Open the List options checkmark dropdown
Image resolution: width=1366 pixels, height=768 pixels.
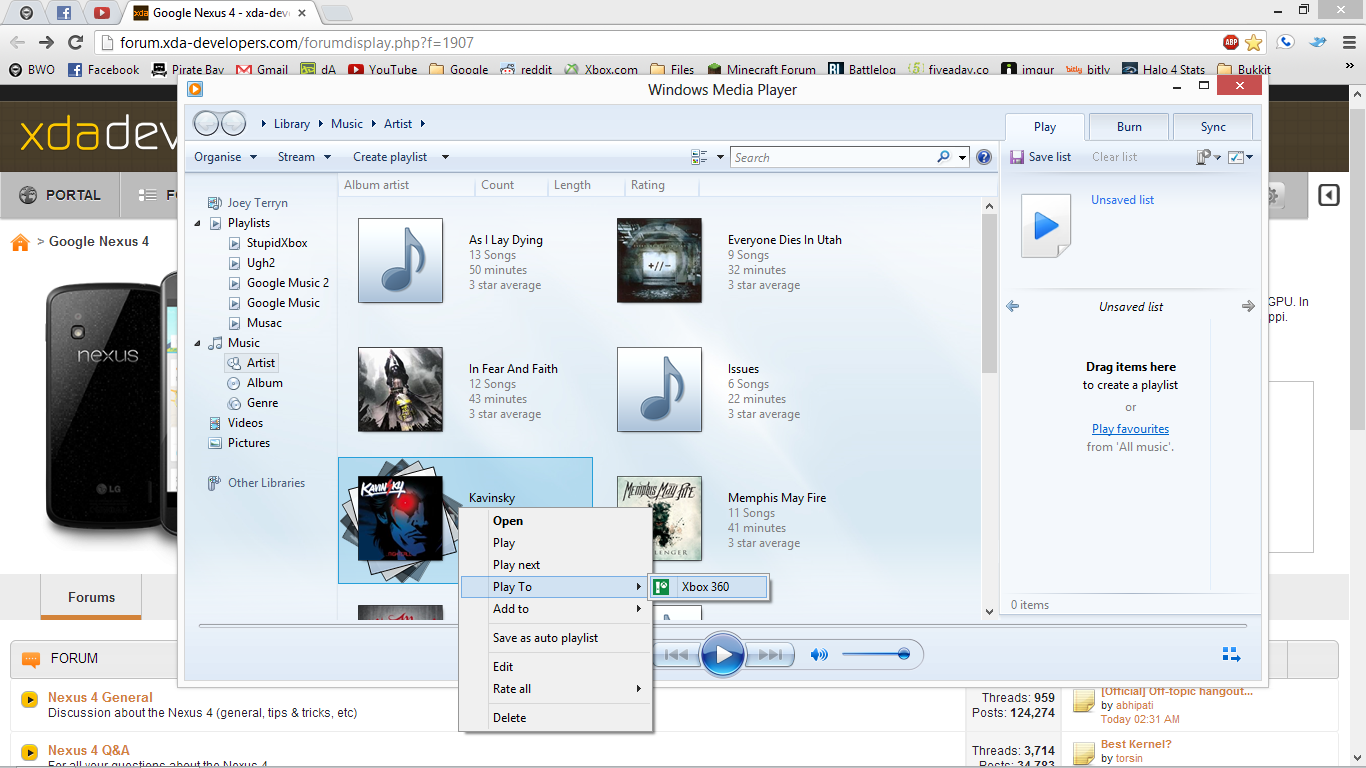1240,157
